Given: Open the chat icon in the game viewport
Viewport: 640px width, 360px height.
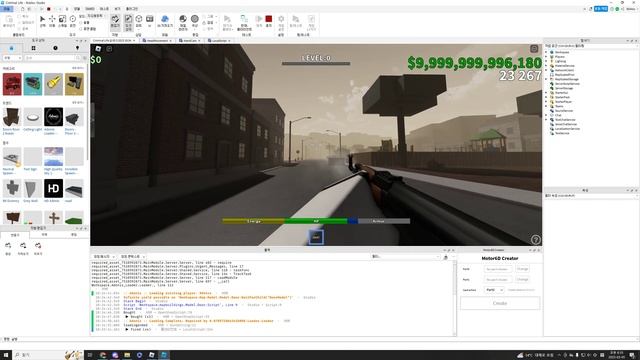Looking at the screenshot, I should [x=109, y=49].
